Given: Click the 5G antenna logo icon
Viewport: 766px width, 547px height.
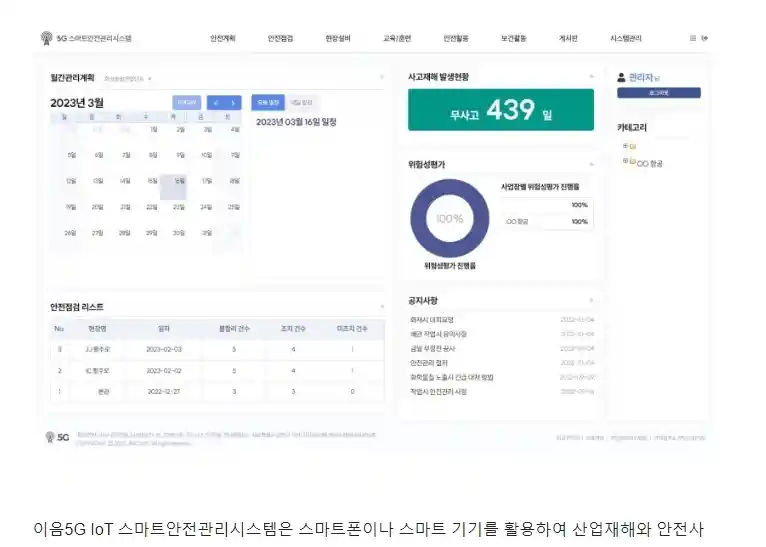Looking at the screenshot, I should [x=46, y=38].
